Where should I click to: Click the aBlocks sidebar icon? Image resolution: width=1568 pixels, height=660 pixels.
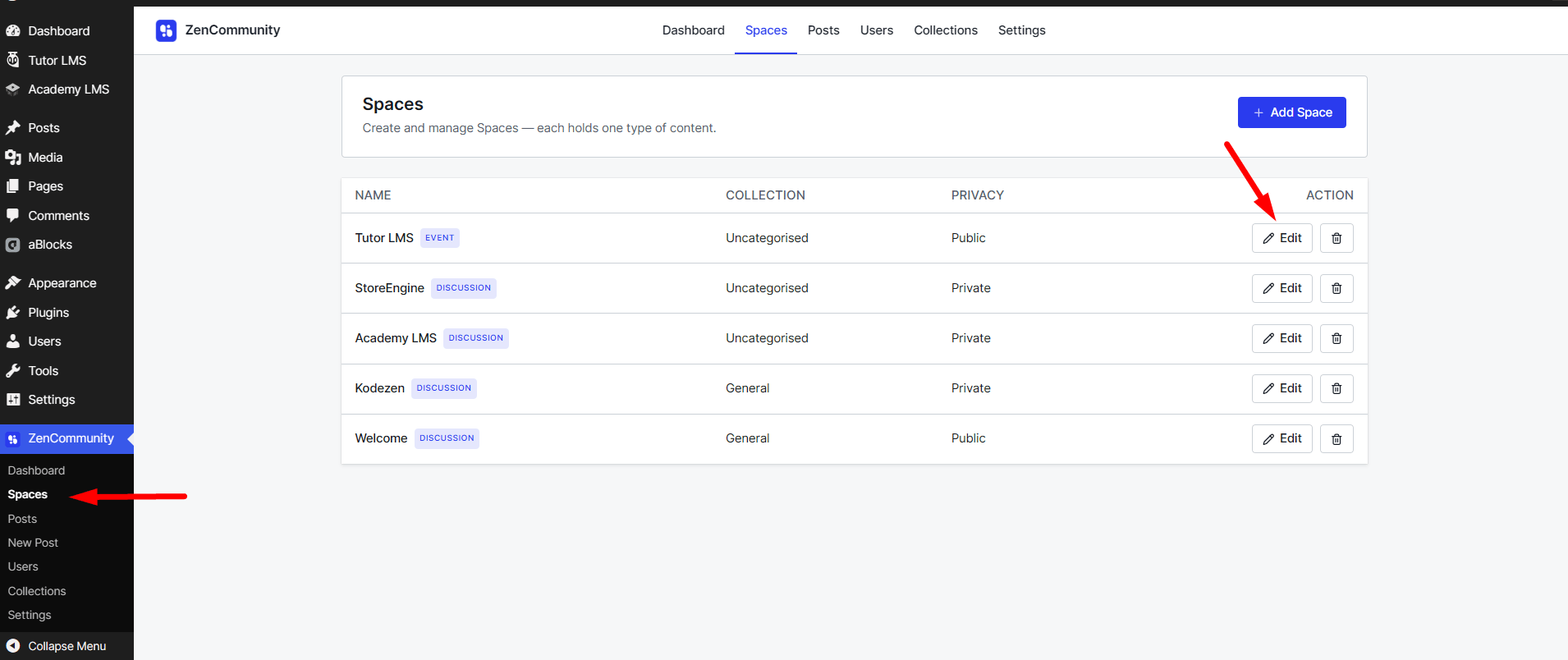click(13, 245)
